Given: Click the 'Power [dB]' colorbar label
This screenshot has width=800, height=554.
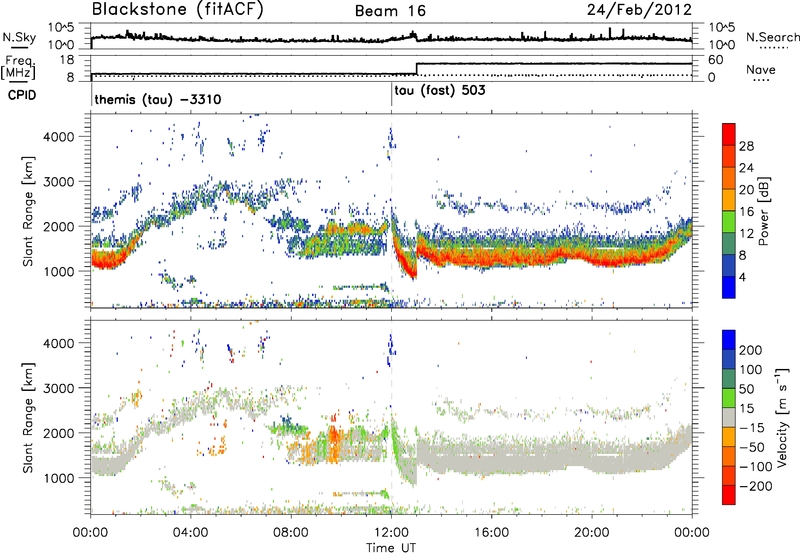Looking at the screenshot, I should coord(763,211).
